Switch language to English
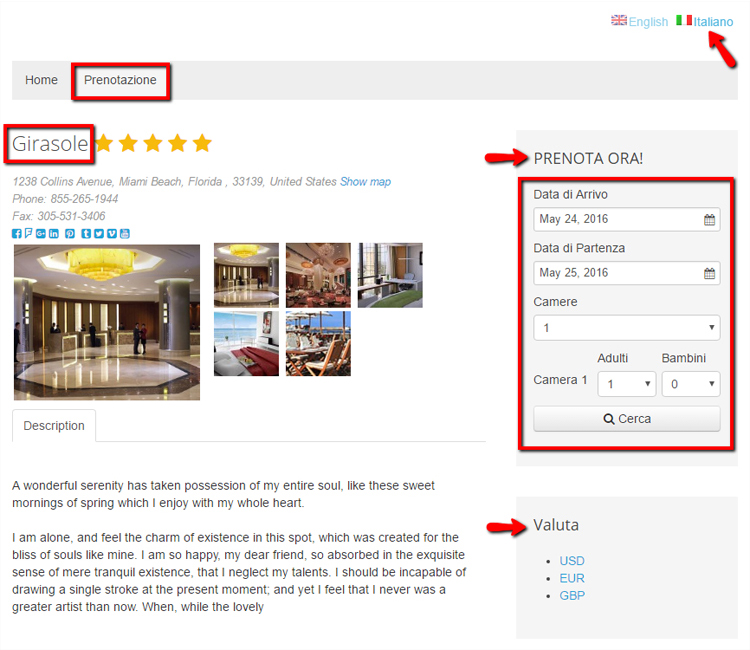750x650 pixels. (648, 22)
